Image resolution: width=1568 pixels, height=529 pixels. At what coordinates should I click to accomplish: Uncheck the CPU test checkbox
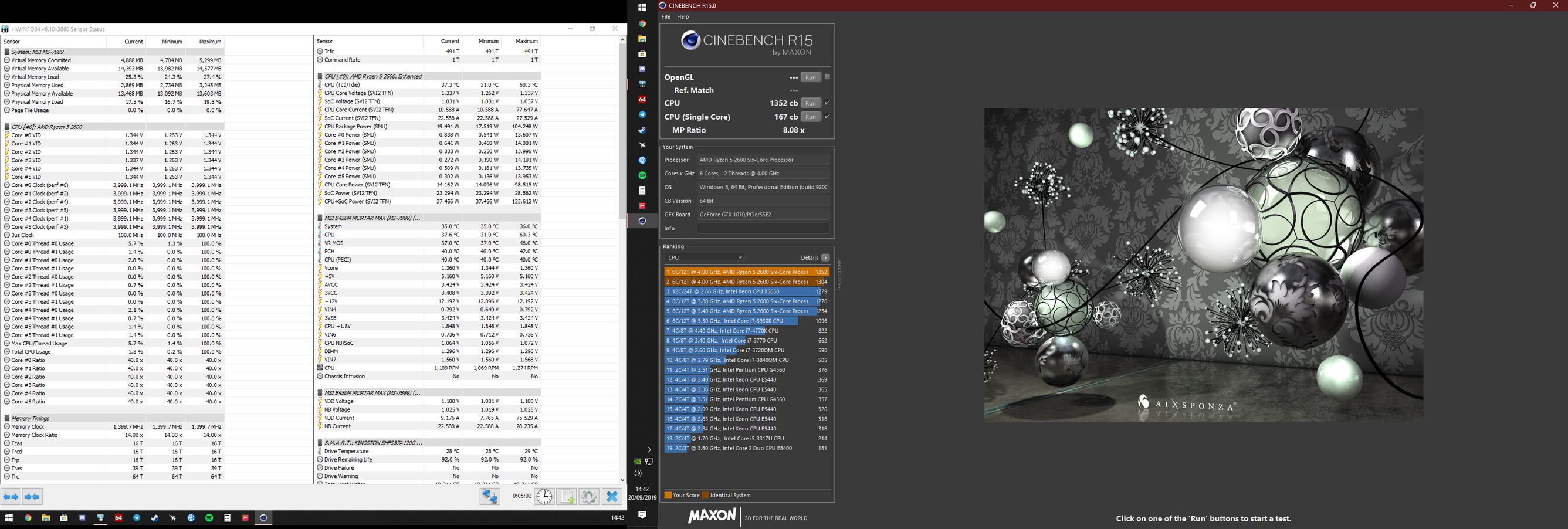(827, 103)
